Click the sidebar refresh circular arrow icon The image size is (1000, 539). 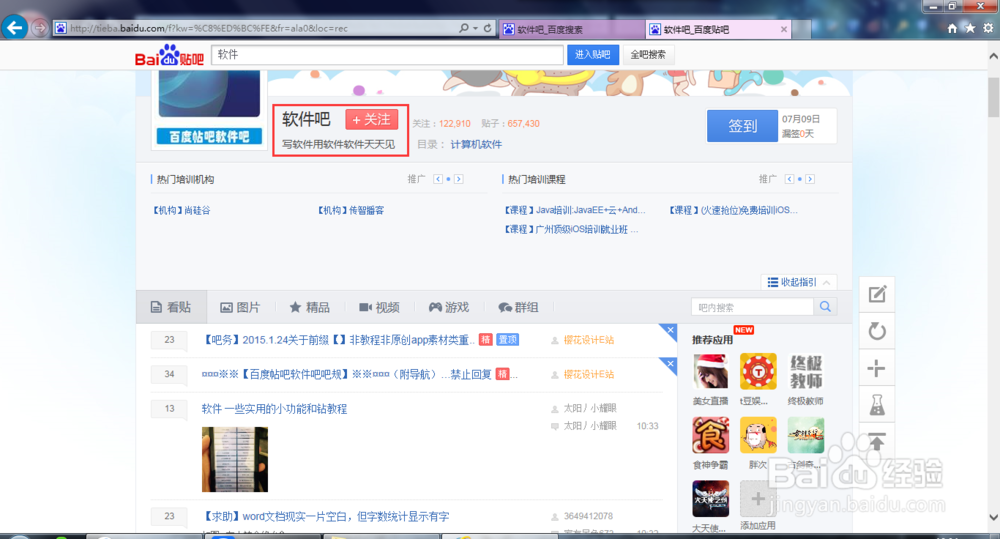(877, 331)
